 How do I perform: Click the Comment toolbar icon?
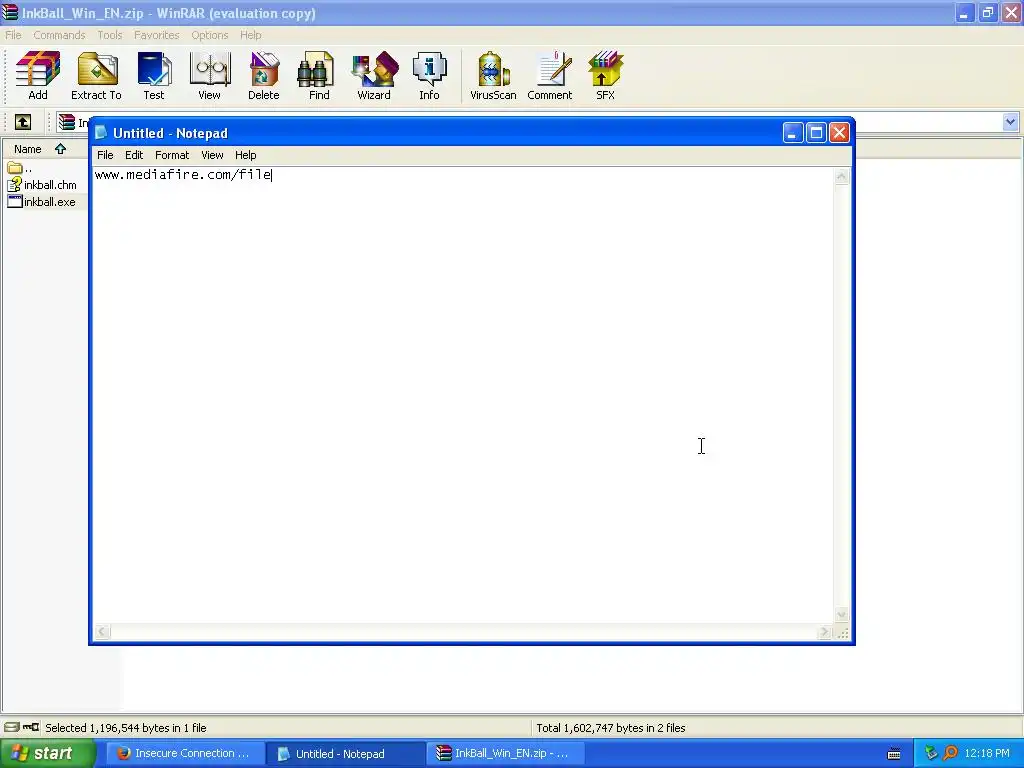pos(550,76)
